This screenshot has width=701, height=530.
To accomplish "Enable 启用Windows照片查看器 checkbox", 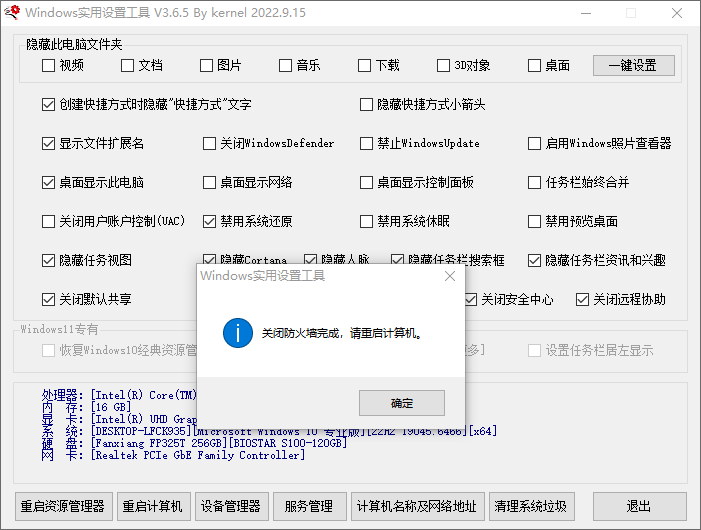I will click(534, 143).
